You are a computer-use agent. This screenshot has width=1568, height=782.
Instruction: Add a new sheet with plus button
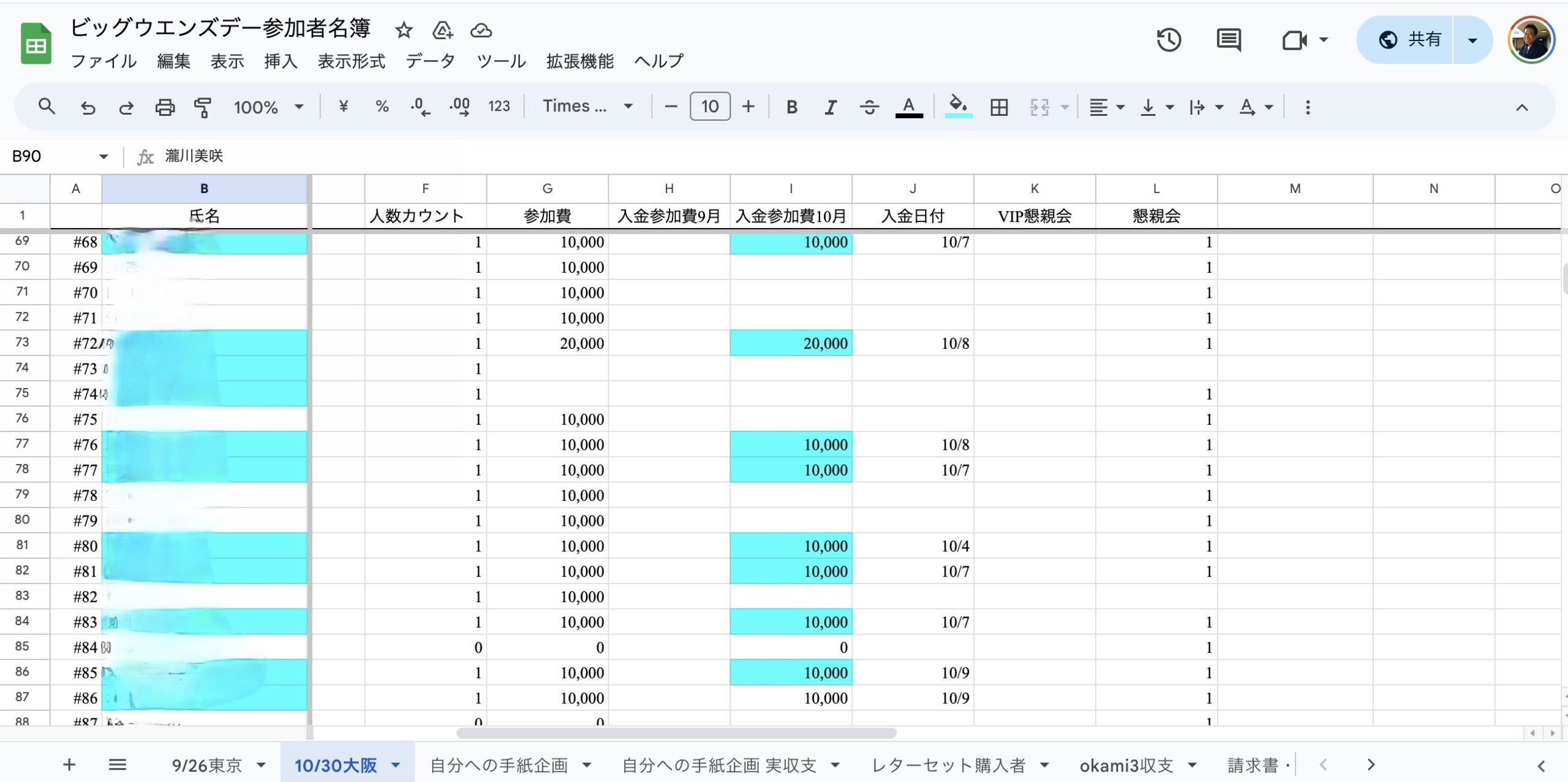click(x=69, y=765)
